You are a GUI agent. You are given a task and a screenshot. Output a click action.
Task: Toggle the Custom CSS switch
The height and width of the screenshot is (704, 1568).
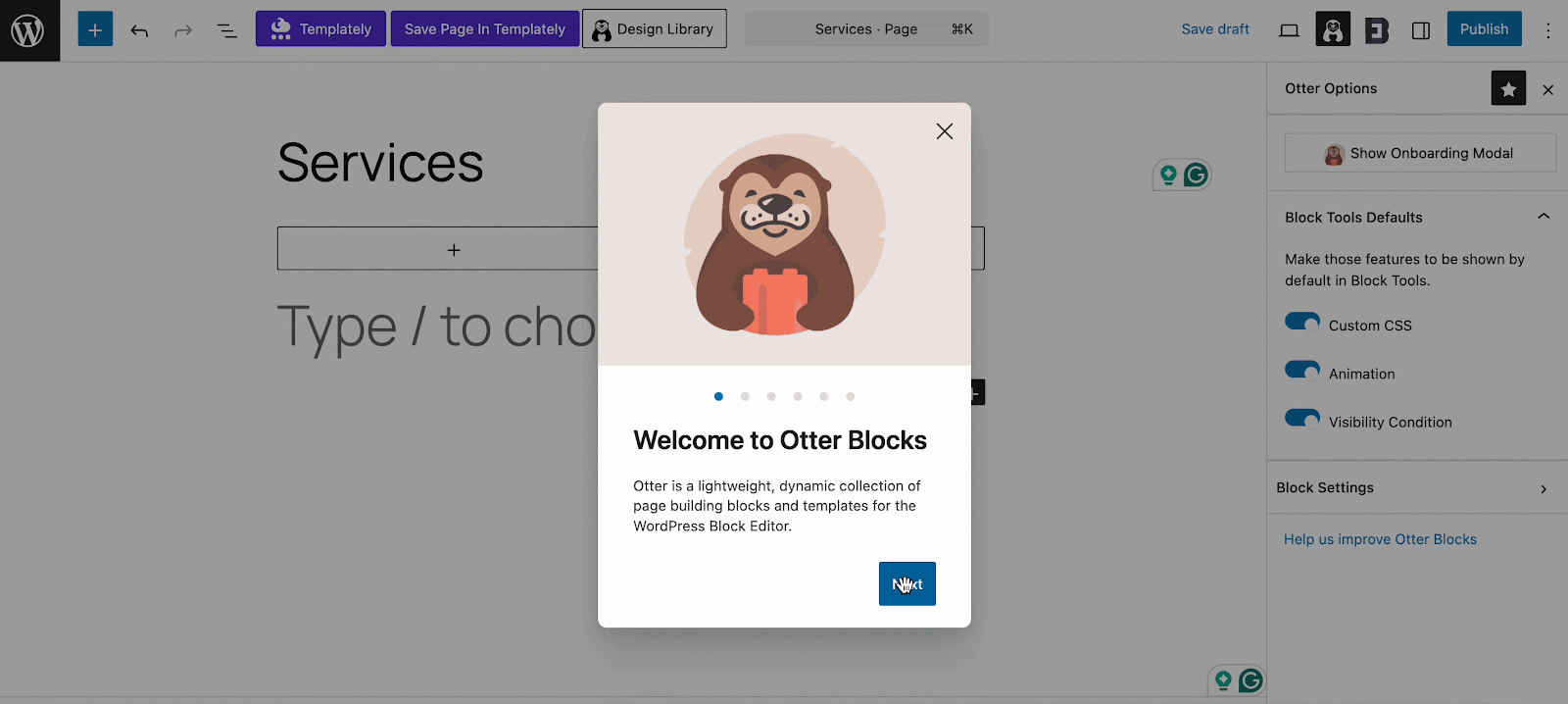[x=1302, y=323]
